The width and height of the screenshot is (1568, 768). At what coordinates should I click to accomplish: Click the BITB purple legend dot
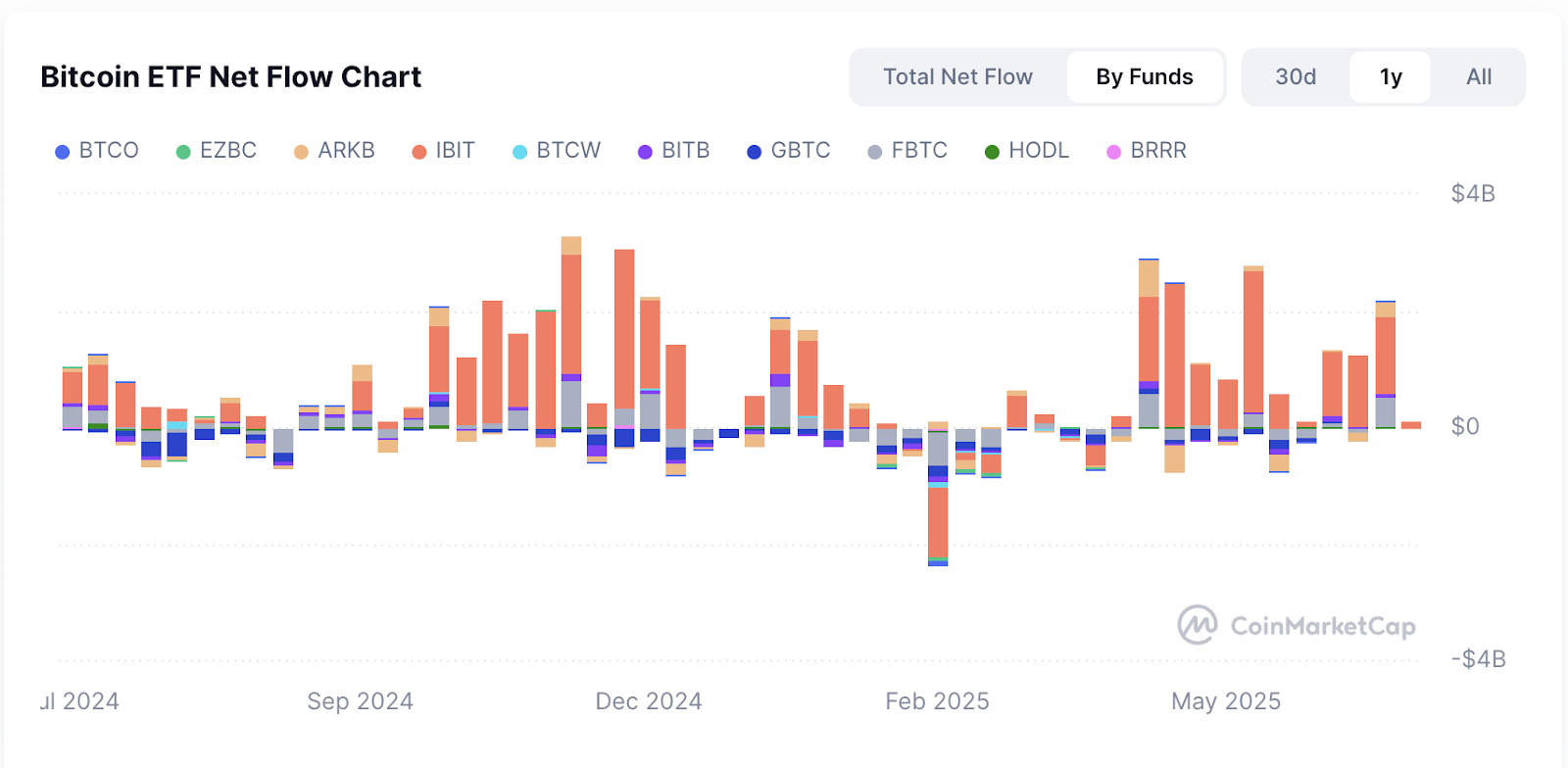point(645,152)
